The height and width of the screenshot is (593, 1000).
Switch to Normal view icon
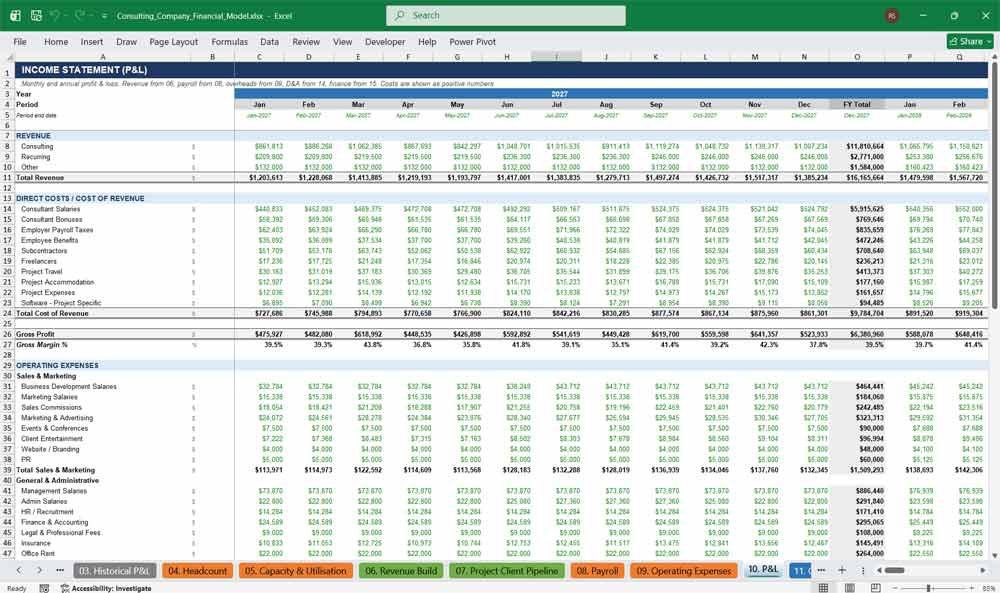(823, 587)
